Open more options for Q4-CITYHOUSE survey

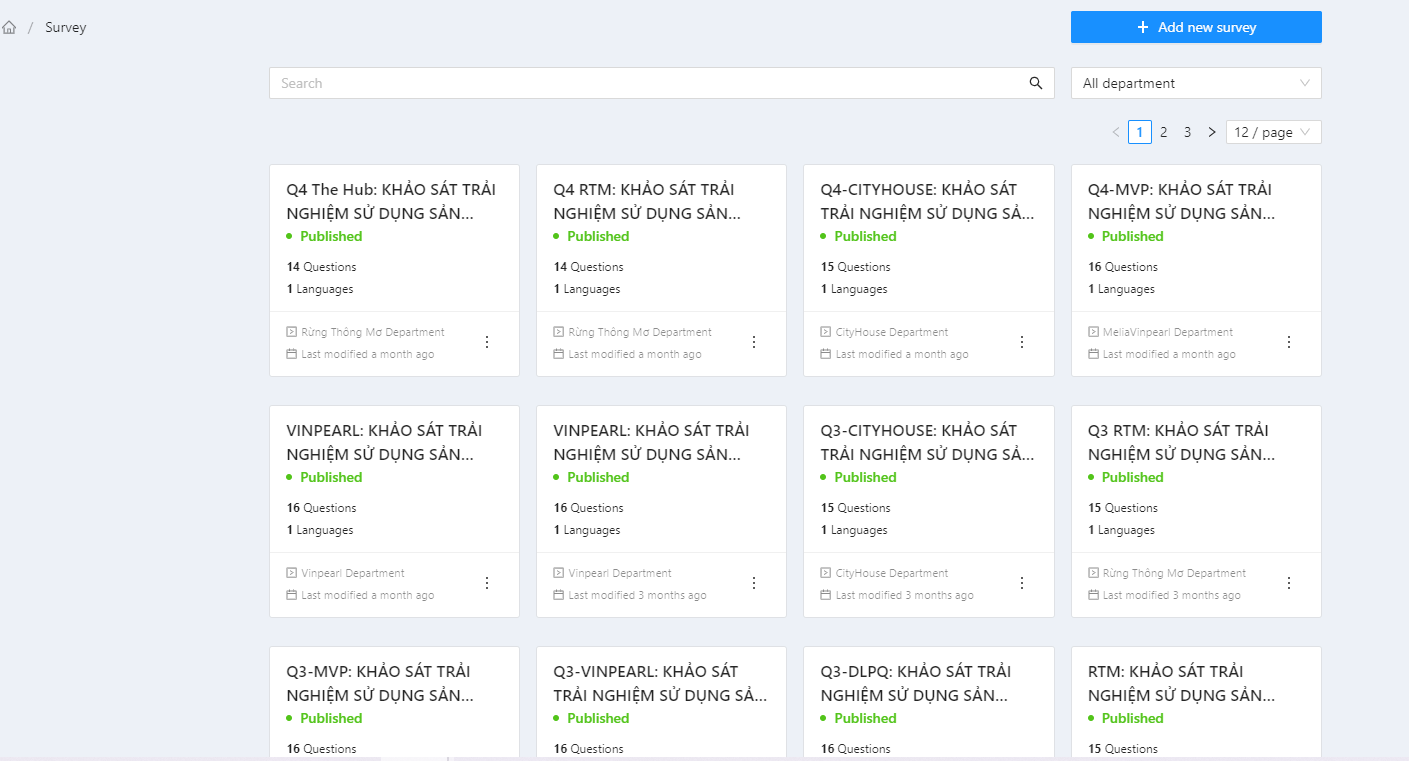click(x=1022, y=342)
